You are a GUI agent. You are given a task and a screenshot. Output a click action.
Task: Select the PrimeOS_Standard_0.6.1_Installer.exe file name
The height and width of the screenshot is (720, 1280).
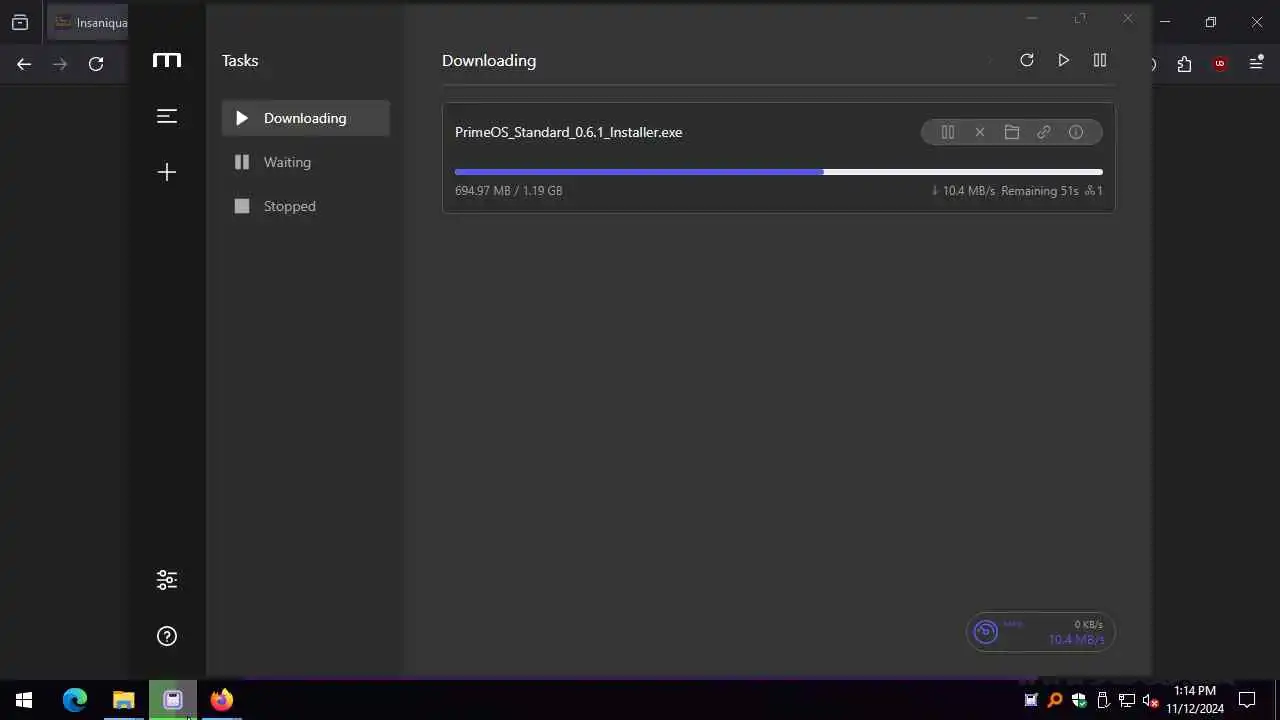point(568,132)
